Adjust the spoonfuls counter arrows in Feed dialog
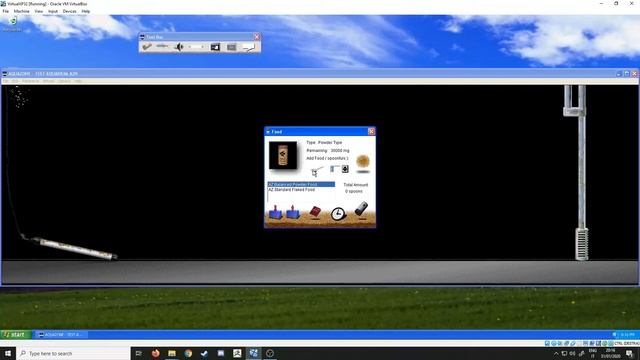This screenshot has height=360, width=640. pyautogui.click(x=345, y=169)
